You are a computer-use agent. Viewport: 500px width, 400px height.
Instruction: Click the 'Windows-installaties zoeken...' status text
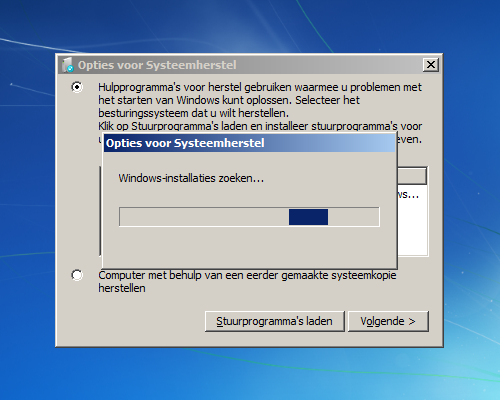pyautogui.click(x=191, y=178)
